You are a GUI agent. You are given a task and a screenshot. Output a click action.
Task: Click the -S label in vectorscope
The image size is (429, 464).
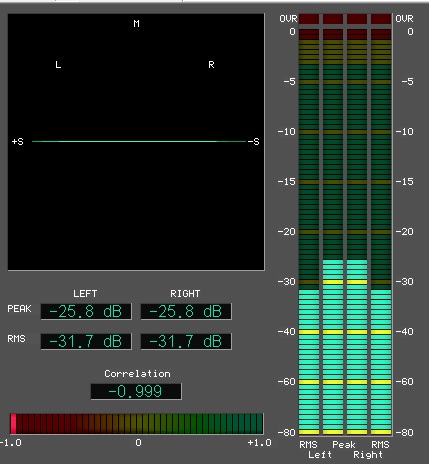pos(253,142)
